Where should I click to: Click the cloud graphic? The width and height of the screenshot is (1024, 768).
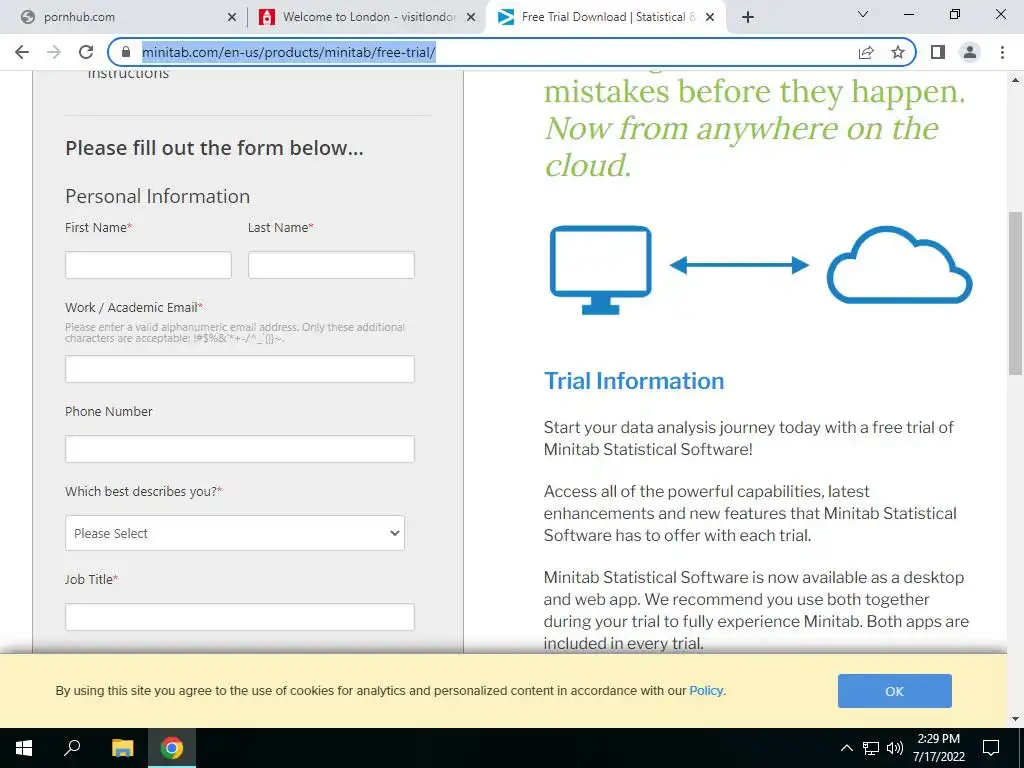tap(899, 264)
